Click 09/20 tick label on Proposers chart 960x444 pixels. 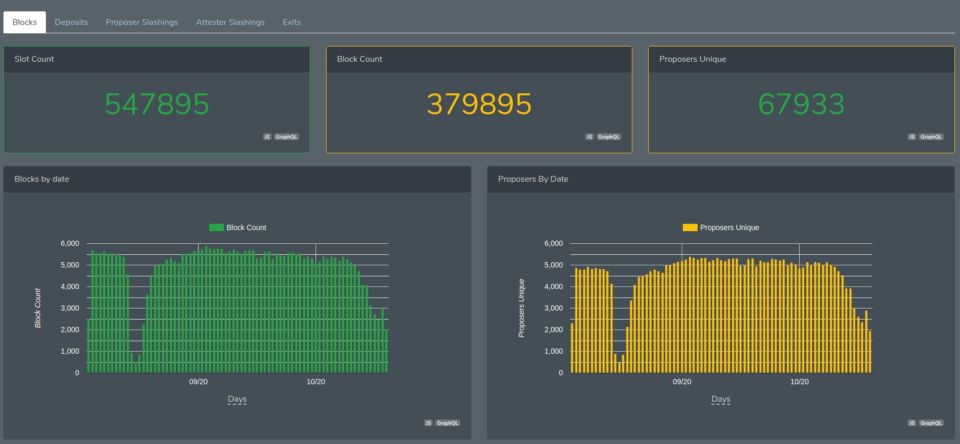682,382
